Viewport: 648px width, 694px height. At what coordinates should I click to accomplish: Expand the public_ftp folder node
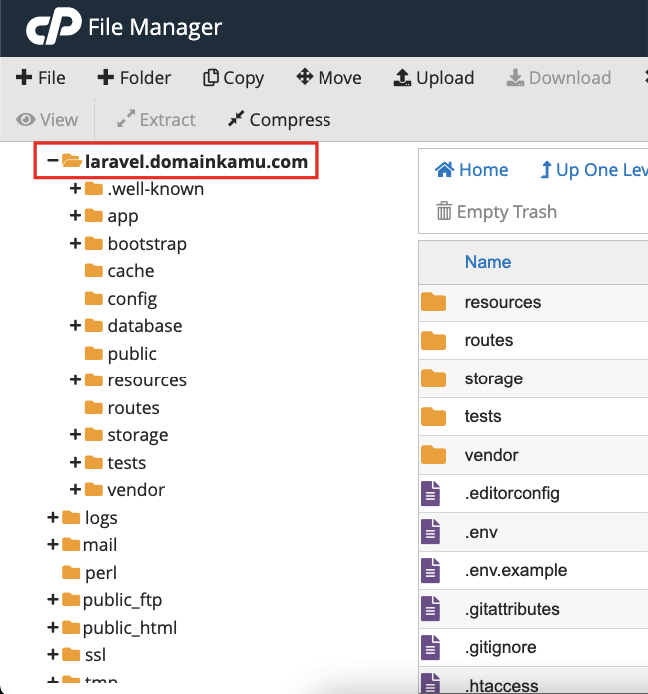tap(53, 599)
